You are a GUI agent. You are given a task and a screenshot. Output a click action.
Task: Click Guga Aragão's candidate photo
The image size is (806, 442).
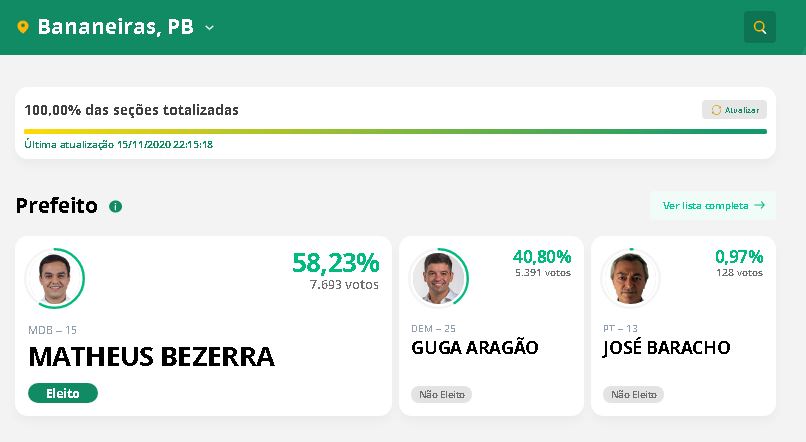(x=438, y=278)
